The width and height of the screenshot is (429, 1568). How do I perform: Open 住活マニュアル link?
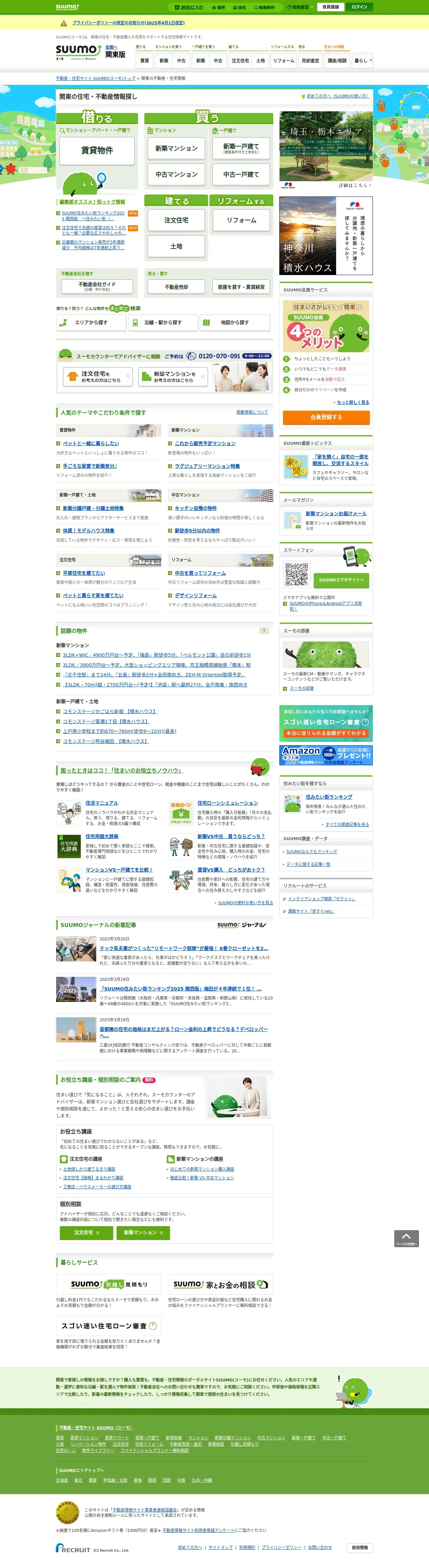click(x=102, y=803)
